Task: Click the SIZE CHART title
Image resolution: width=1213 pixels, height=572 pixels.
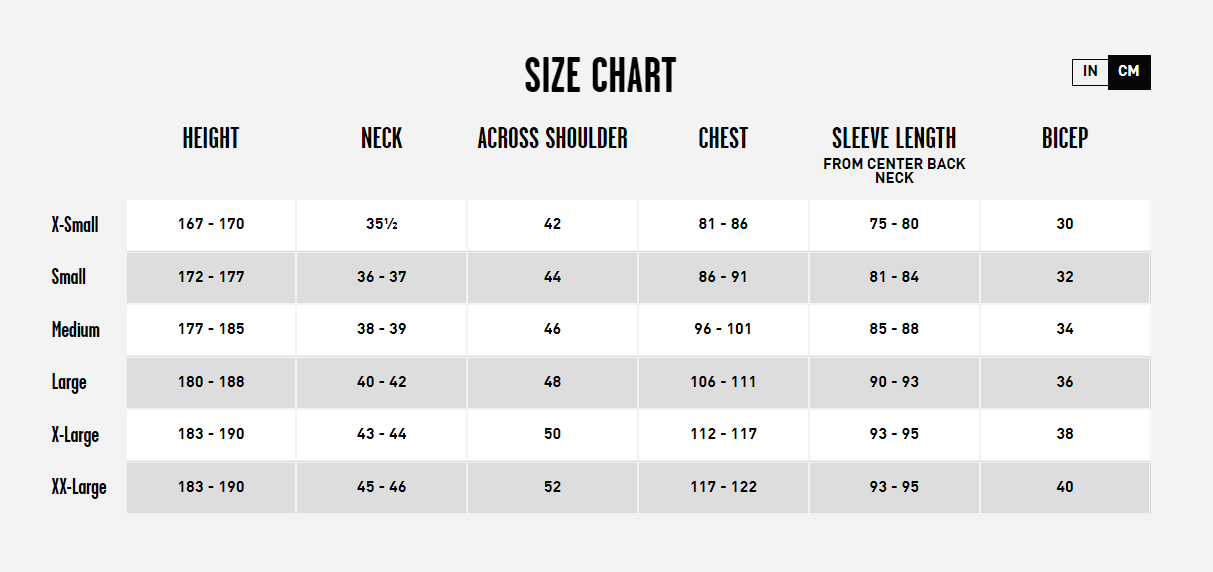Action: pos(600,76)
